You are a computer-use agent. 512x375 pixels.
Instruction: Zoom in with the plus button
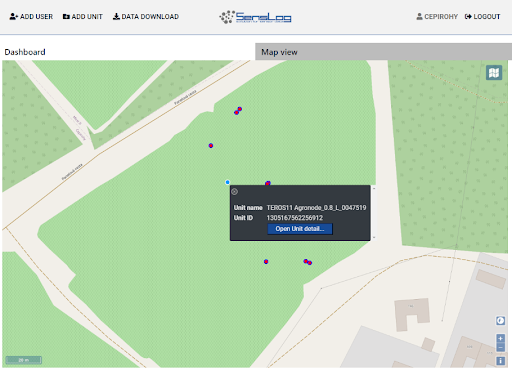pos(500,338)
